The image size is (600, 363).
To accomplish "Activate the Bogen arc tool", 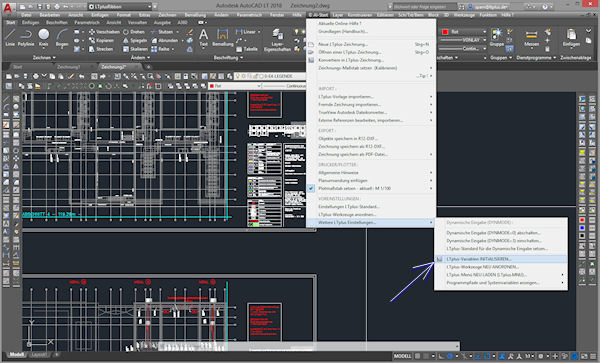I will (62, 37).
